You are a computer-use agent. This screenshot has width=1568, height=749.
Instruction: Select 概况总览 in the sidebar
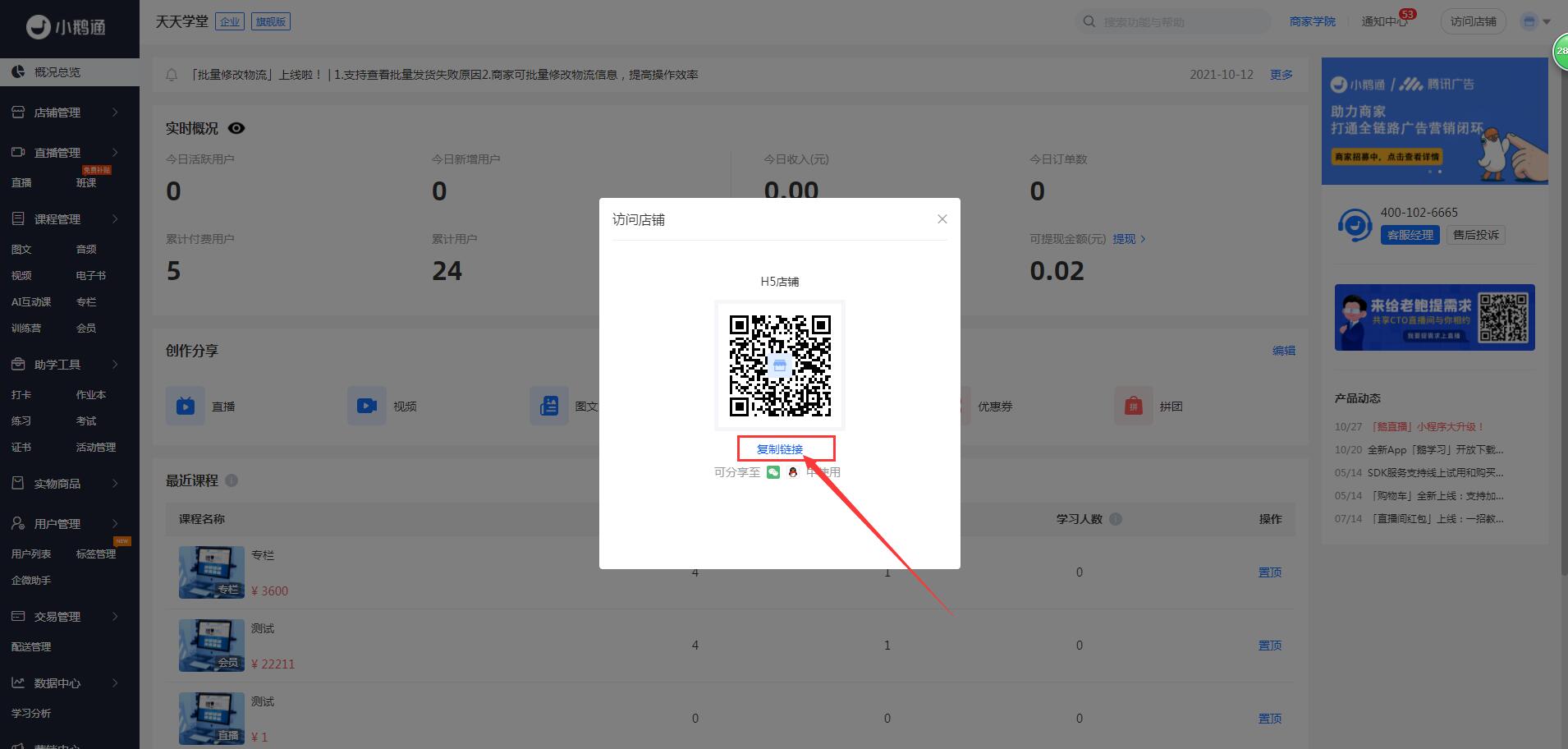pos(57,72)
